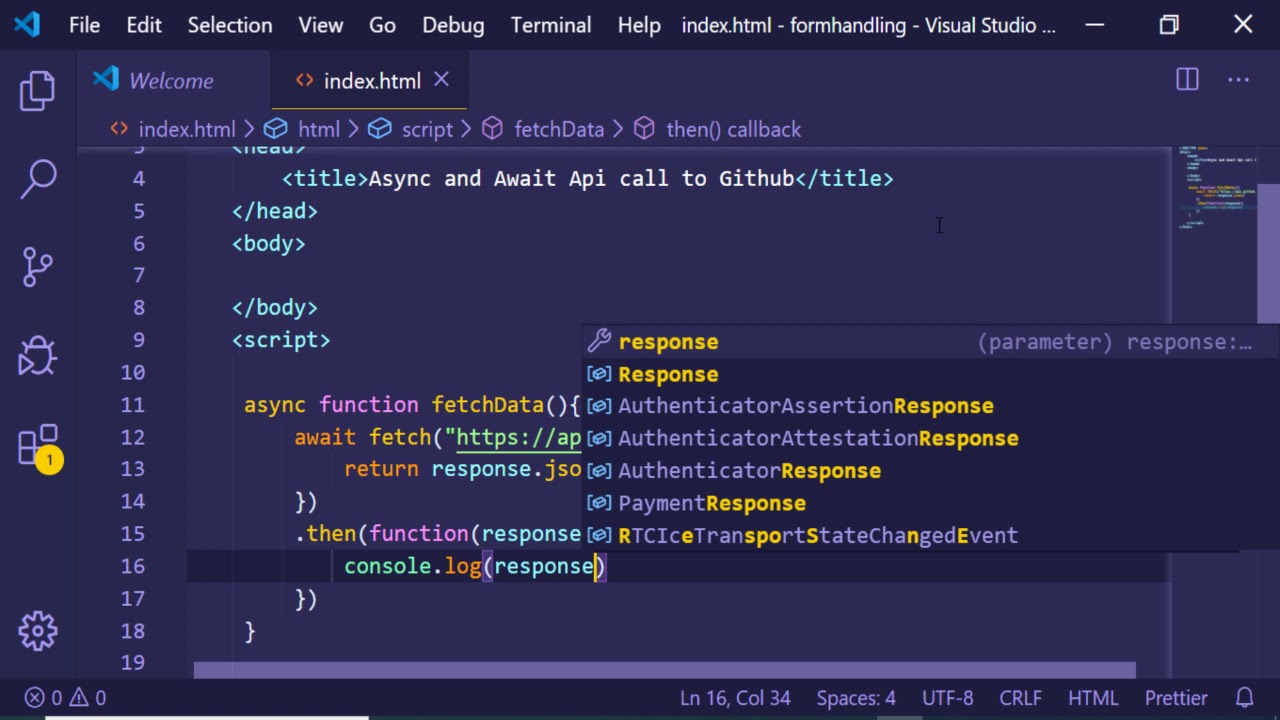Expand the fetchData breadcrumb dropdown
1280x720 pixels.
558,129
